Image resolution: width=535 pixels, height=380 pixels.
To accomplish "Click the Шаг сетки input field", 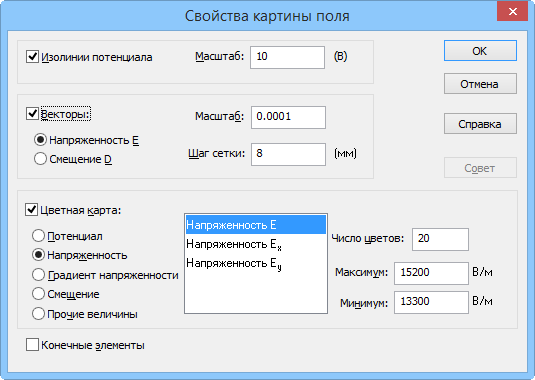I will click(x=288, y=154).
